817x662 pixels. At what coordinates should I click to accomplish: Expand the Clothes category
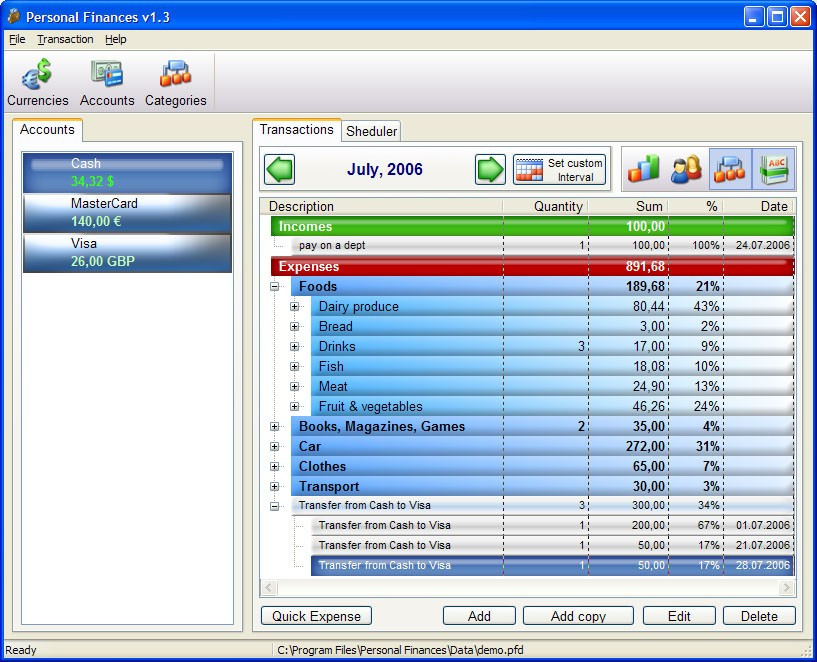click(275, 466)
